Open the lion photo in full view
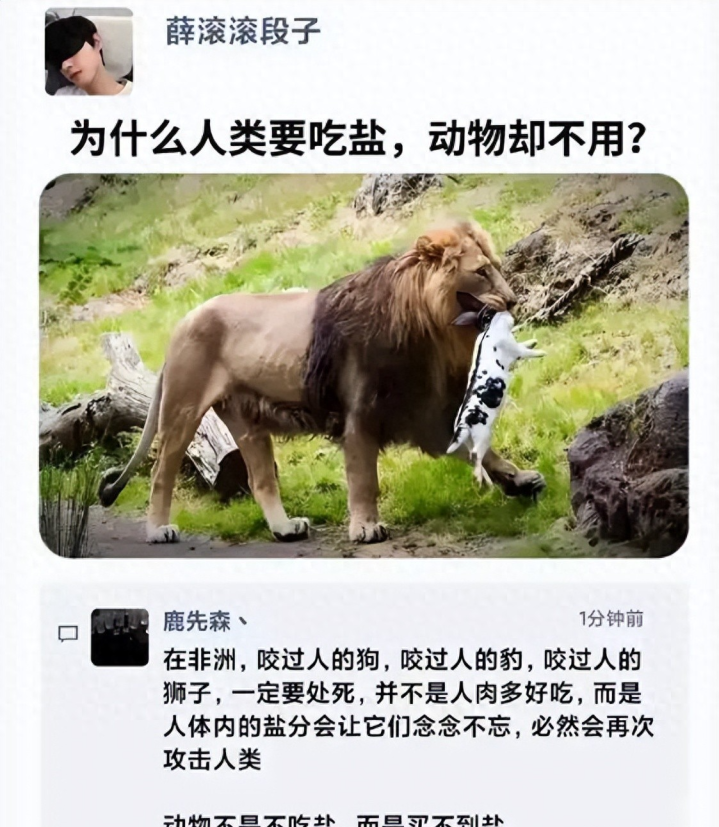 pos(364,365)
